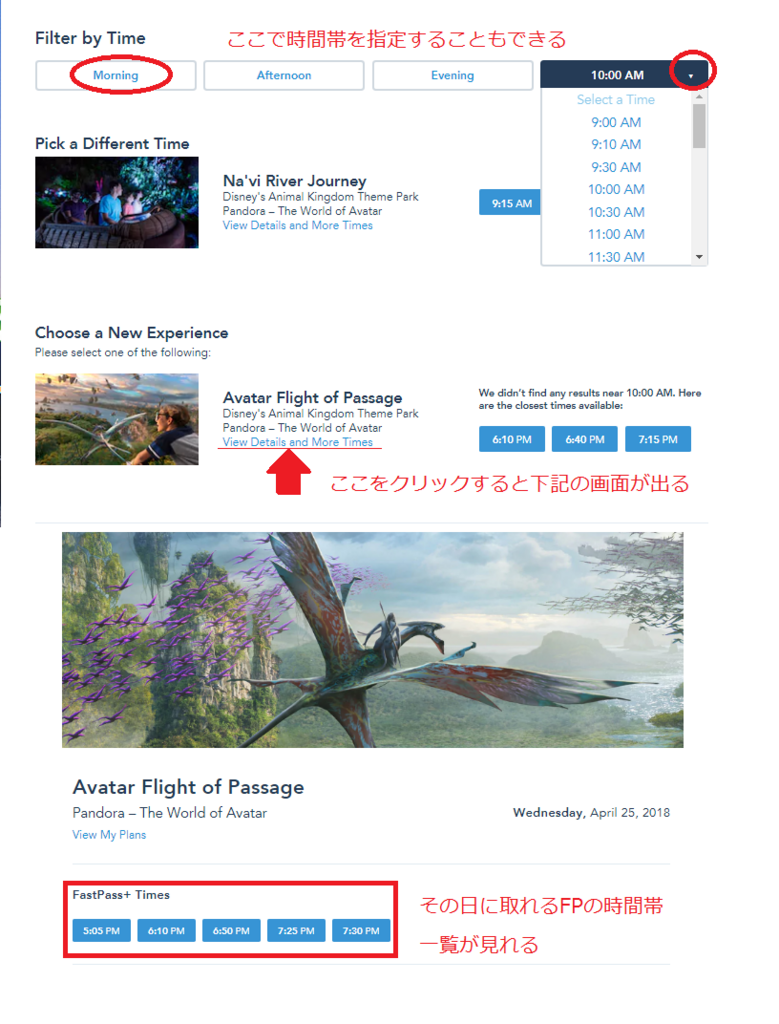Pick the 9:15 AM time for Na'vi River Journey
779x1024 pixels.
pos(511,203)
